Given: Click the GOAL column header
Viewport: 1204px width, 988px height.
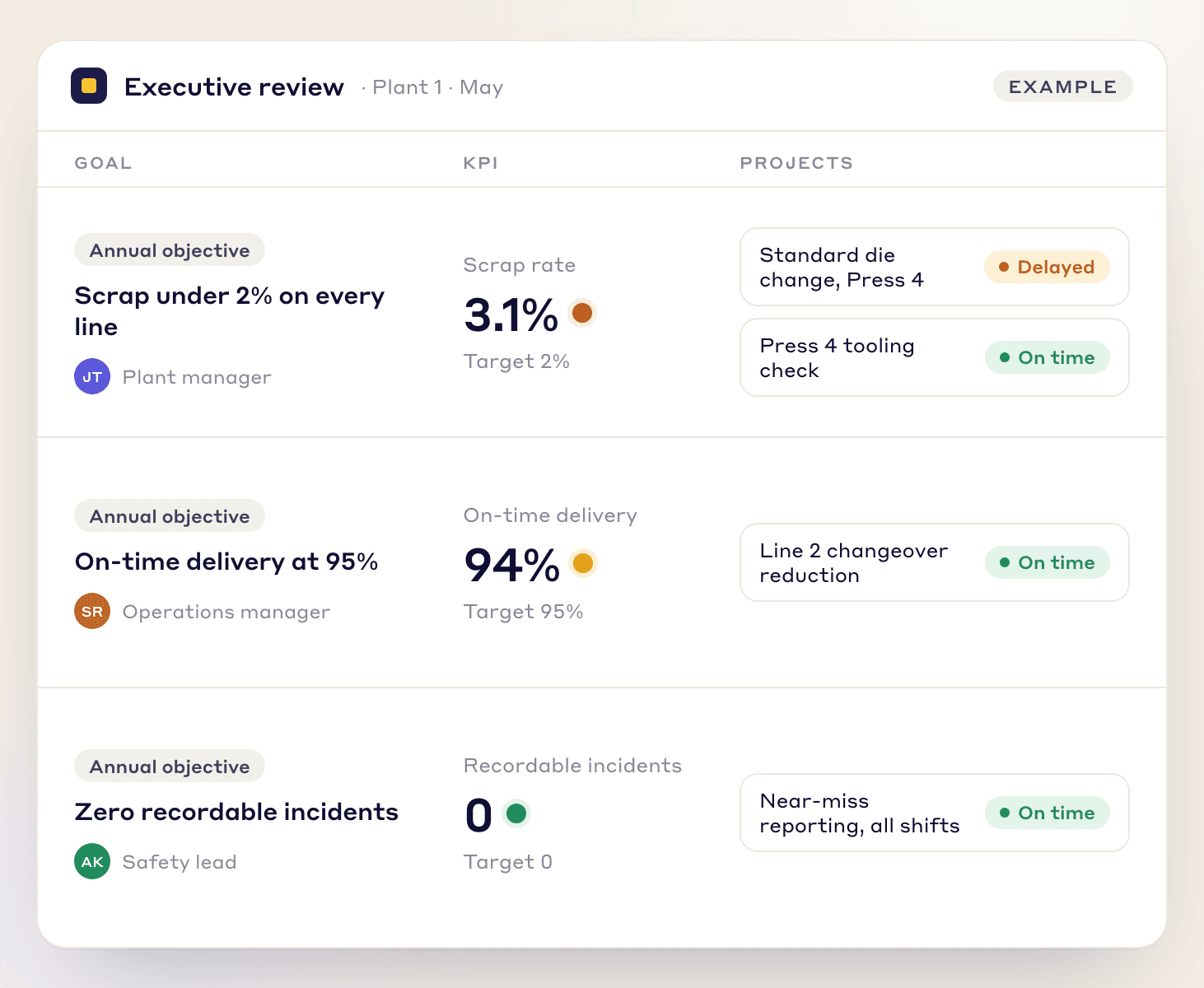Looking at the screenshot, I should point(103,163).
